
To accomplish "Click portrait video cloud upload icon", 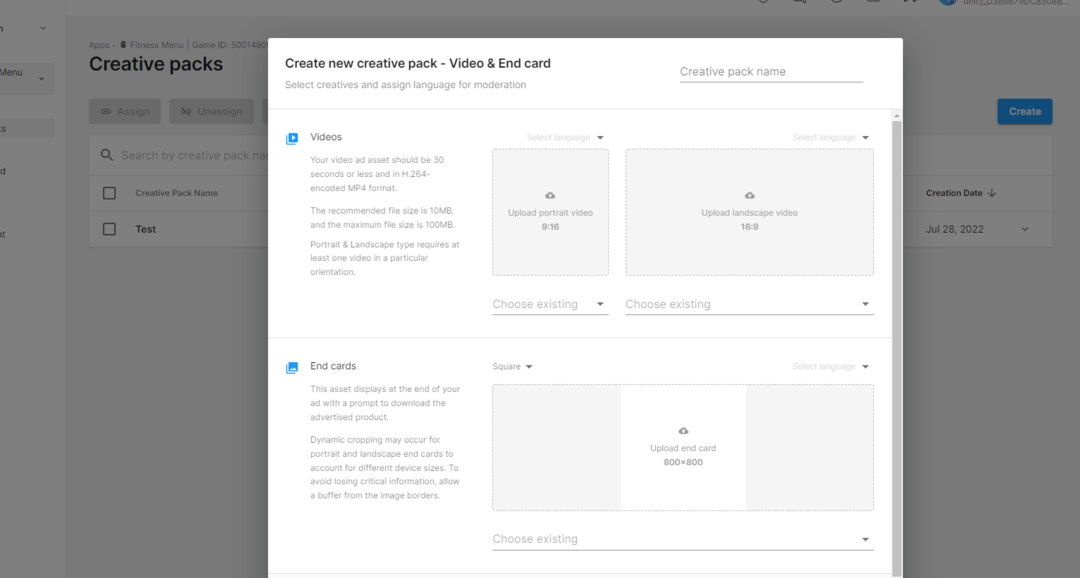I will pos(550,196).
